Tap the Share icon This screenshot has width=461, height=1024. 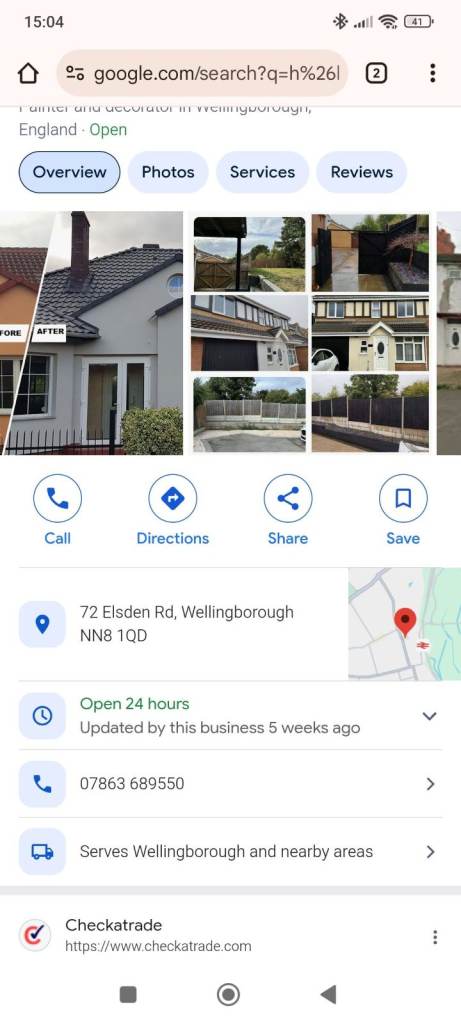[x=288, y=499]
